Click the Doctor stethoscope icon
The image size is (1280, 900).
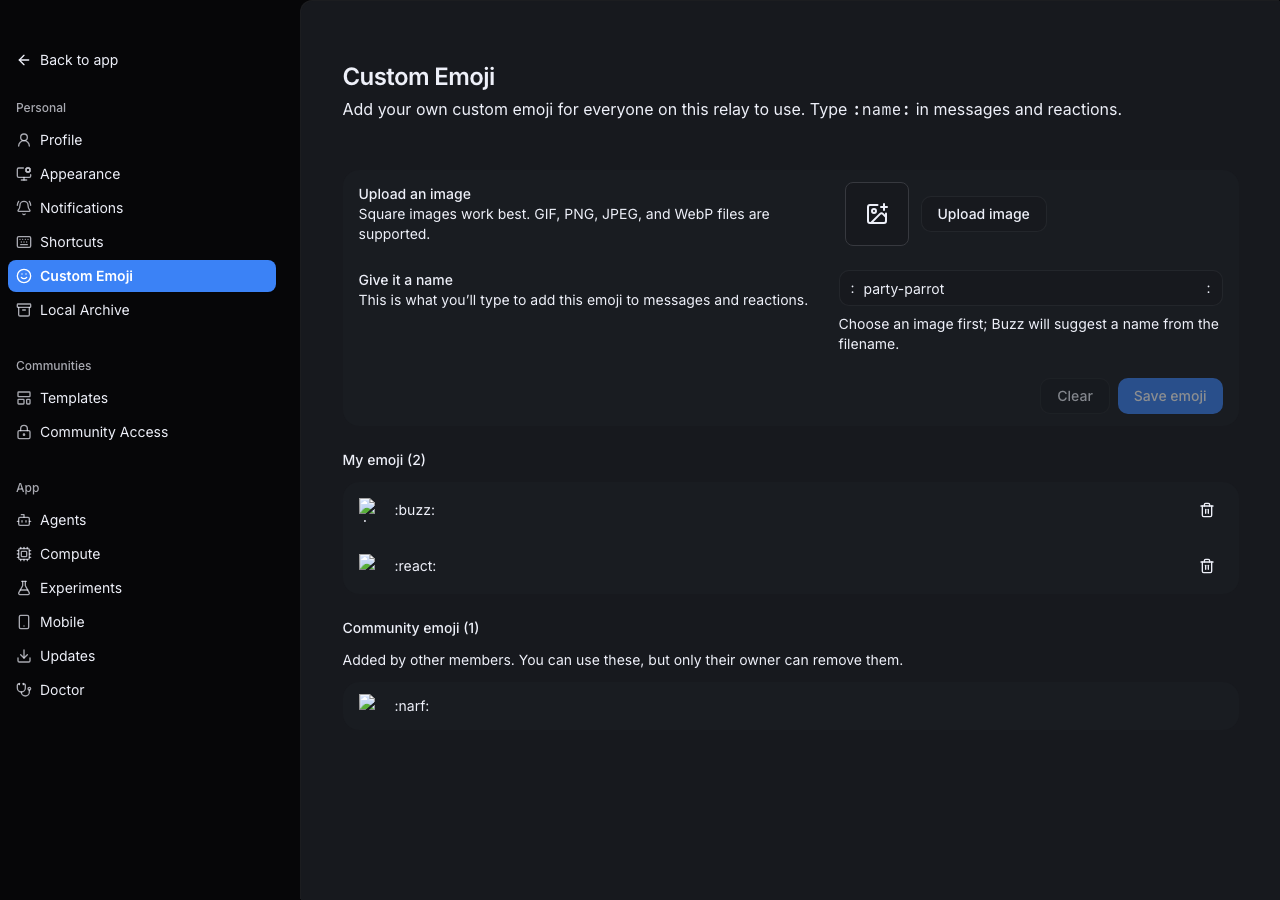24,690
